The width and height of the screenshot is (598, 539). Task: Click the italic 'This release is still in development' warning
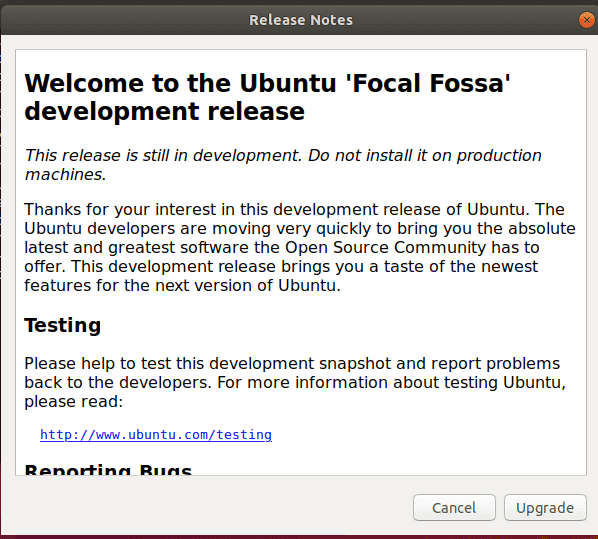pyautogui.click(x=283, y=155)
